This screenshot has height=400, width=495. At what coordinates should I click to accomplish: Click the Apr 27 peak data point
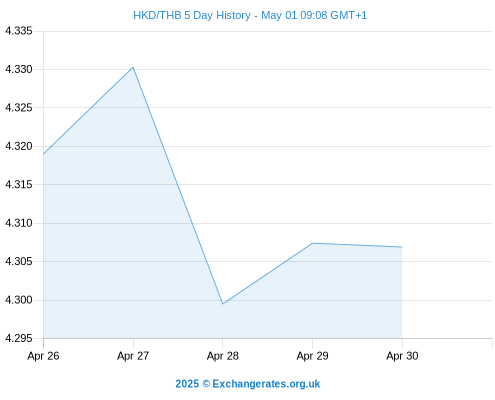(133, 67)
